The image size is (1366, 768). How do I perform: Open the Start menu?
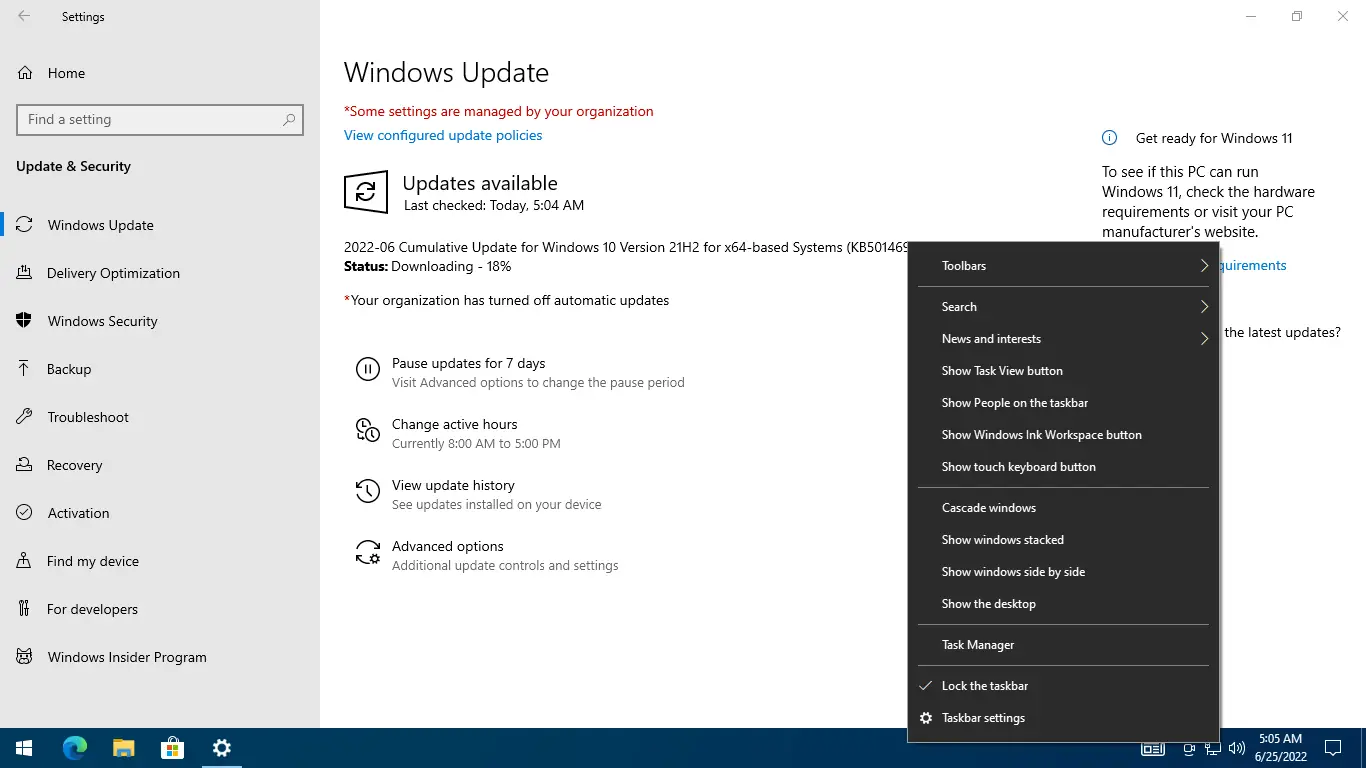tap(24, 748)
